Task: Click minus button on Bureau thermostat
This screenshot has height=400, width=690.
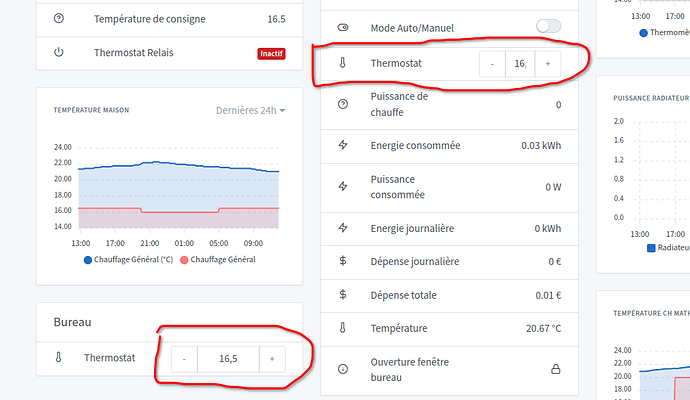Action: [x=184, y=359]
